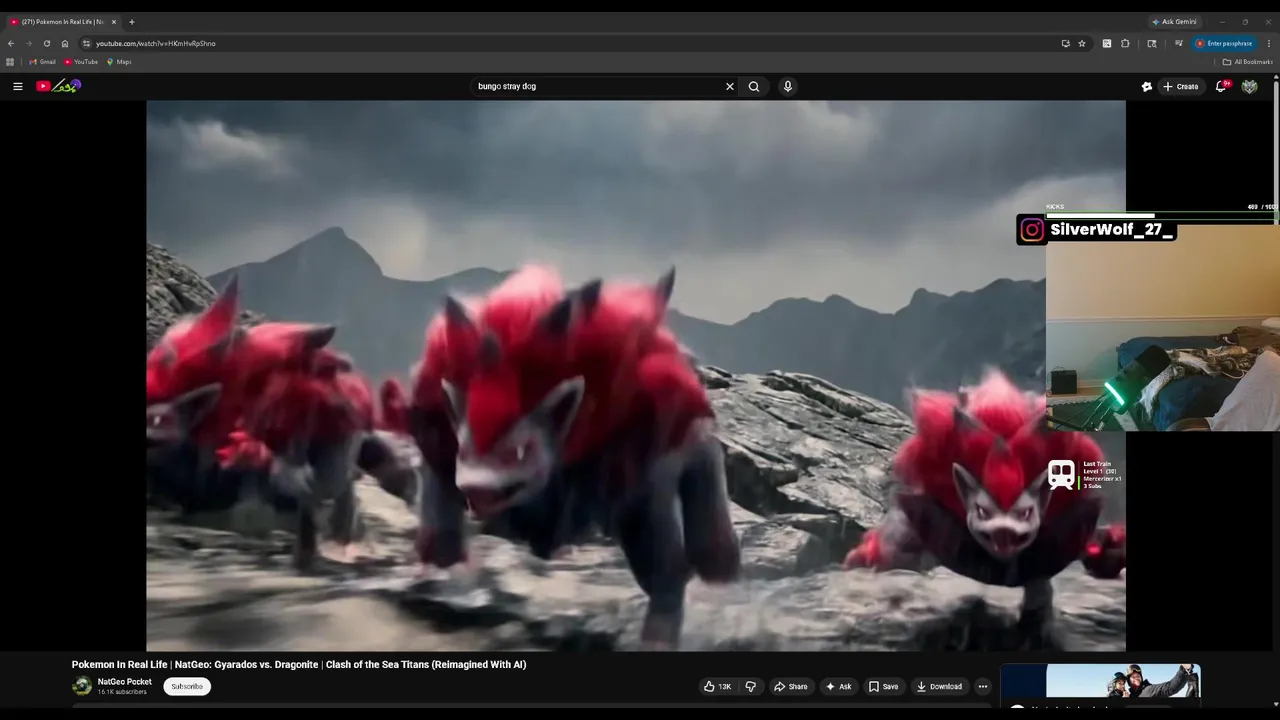This screenshot has width=1280, height=720.
Task: Open the YouTube guide hamburger menu
Action: (17, 86)
